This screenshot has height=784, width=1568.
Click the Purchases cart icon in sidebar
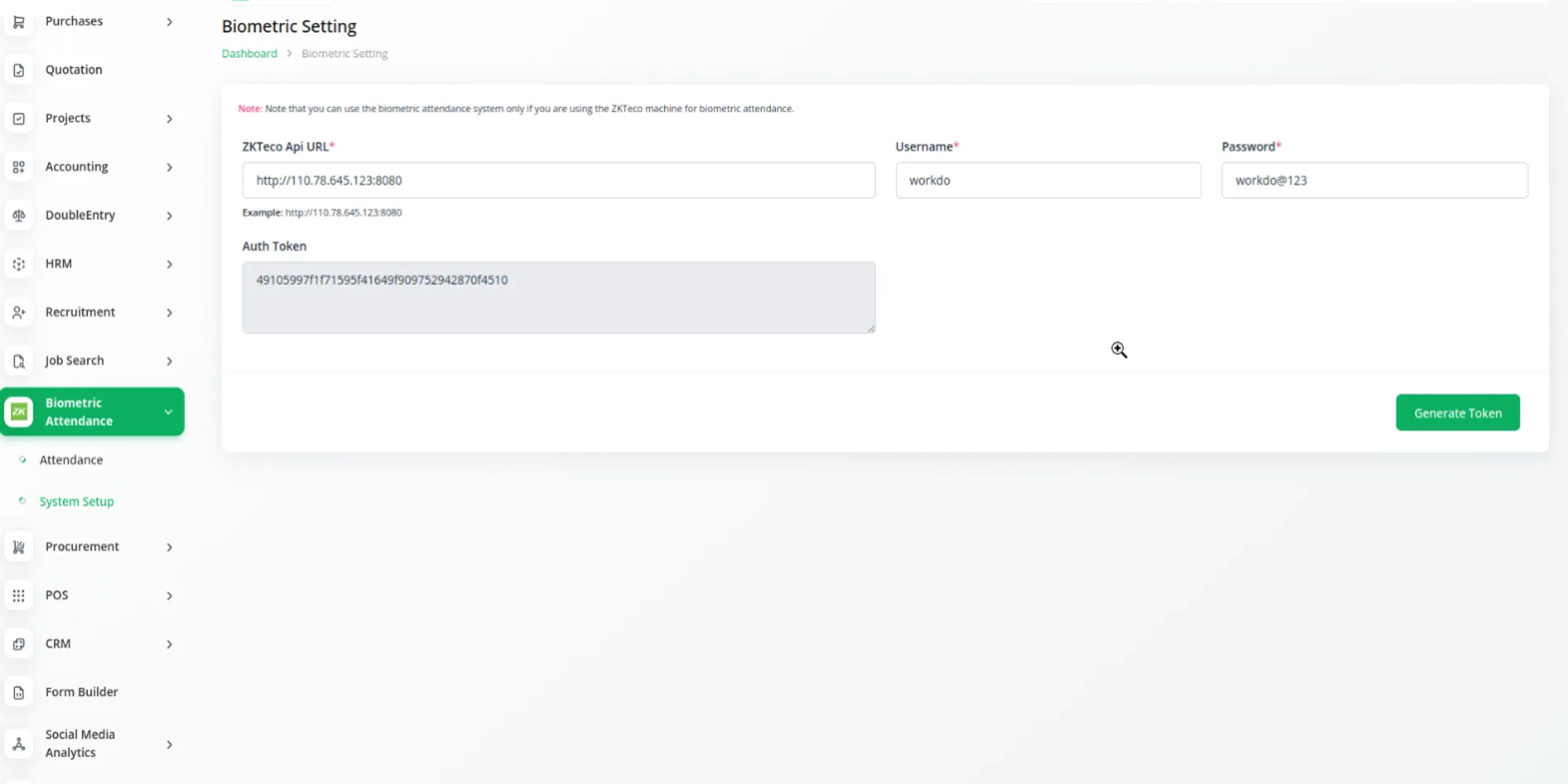(x=19, y=22)
